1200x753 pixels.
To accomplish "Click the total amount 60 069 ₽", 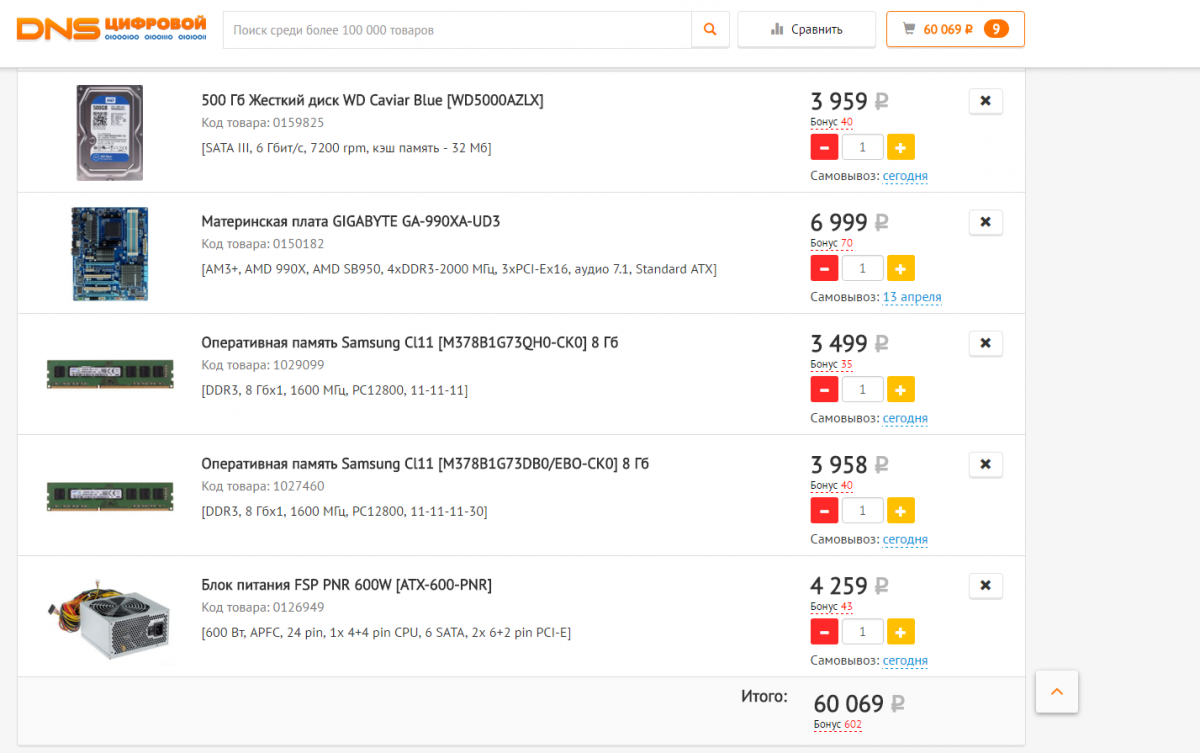I will (x=859, y=703).
